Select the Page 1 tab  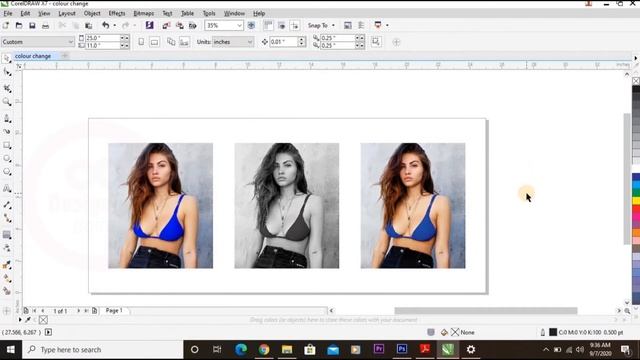coord(114,311)
